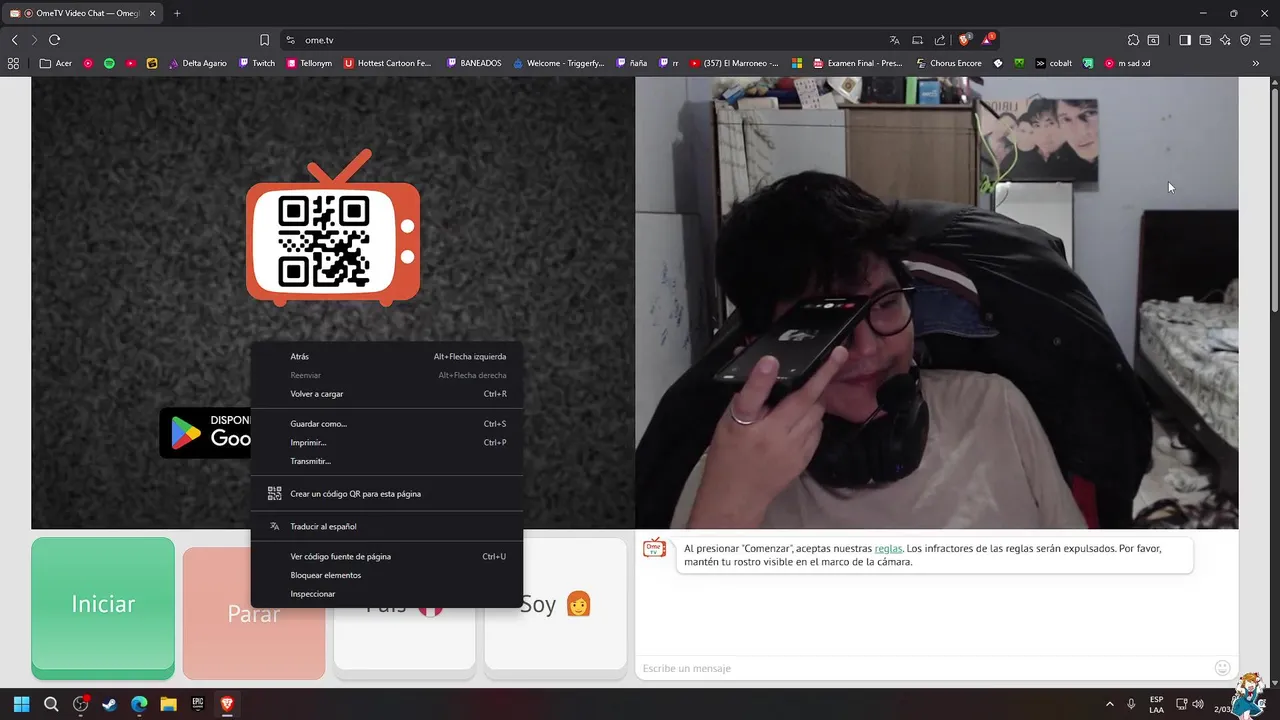Screen dimensions: 1280x720
Task: Open the Examen Final bookmark
Action: click(858, 63)
